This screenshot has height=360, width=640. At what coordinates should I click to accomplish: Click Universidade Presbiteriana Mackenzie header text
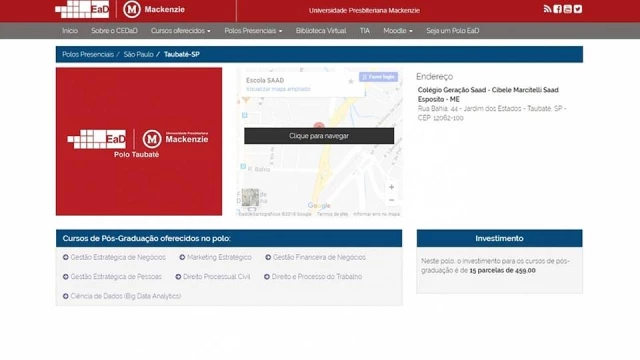click(364, 11)
